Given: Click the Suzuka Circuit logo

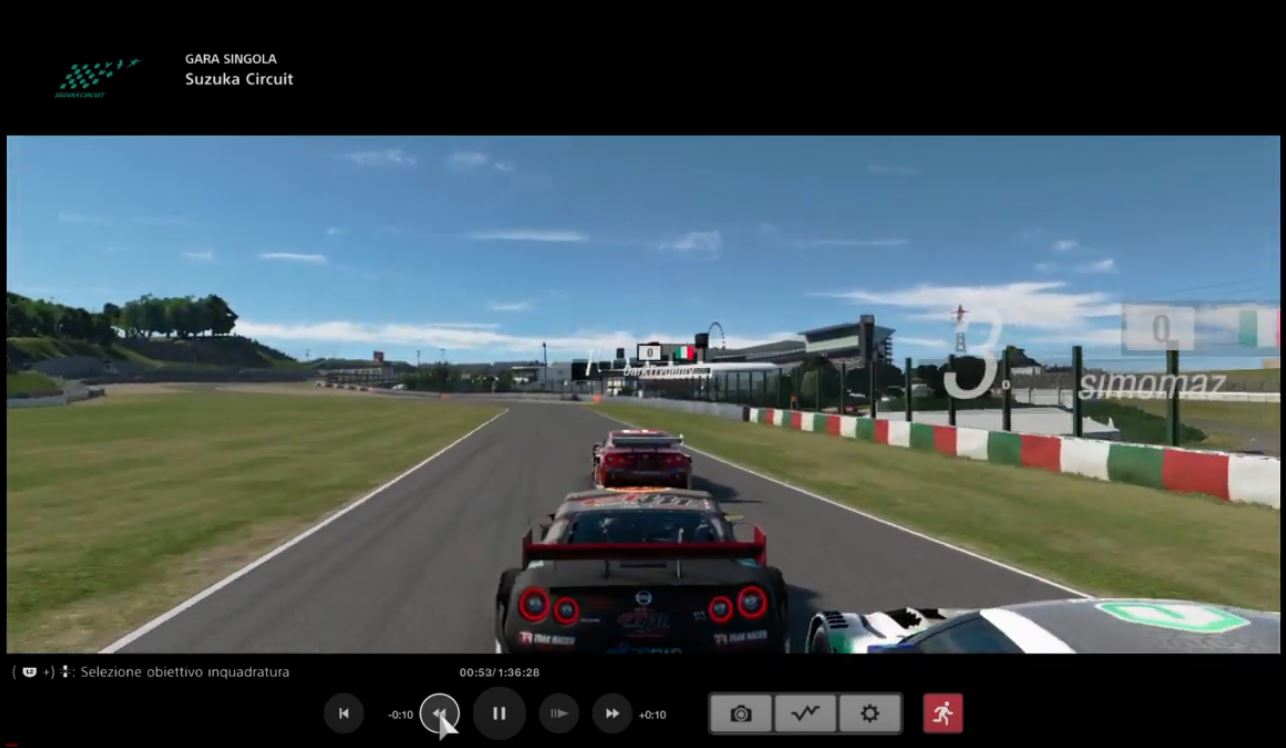Looking at the screenshot, I should click(x=96, y=77).
